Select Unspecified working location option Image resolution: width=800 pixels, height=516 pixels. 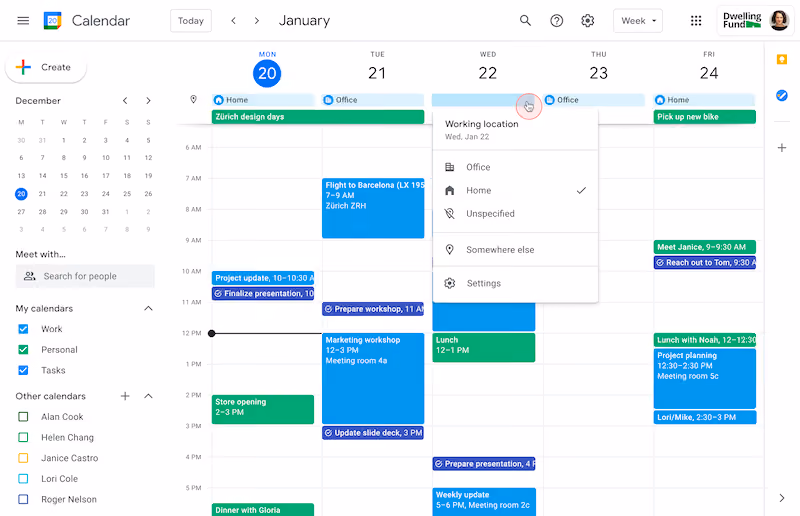pos(515,213)
